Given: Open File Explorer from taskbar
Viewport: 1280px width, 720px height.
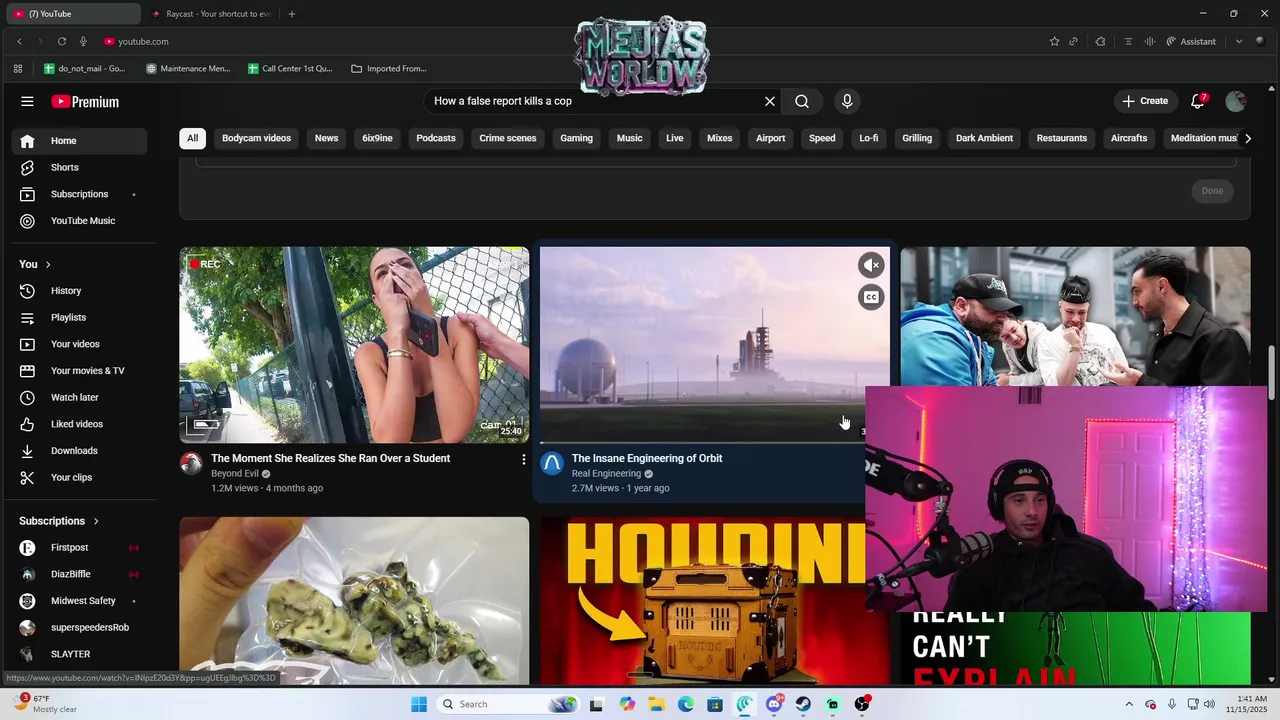Looking at the screenshot, I should pos(657,704).
